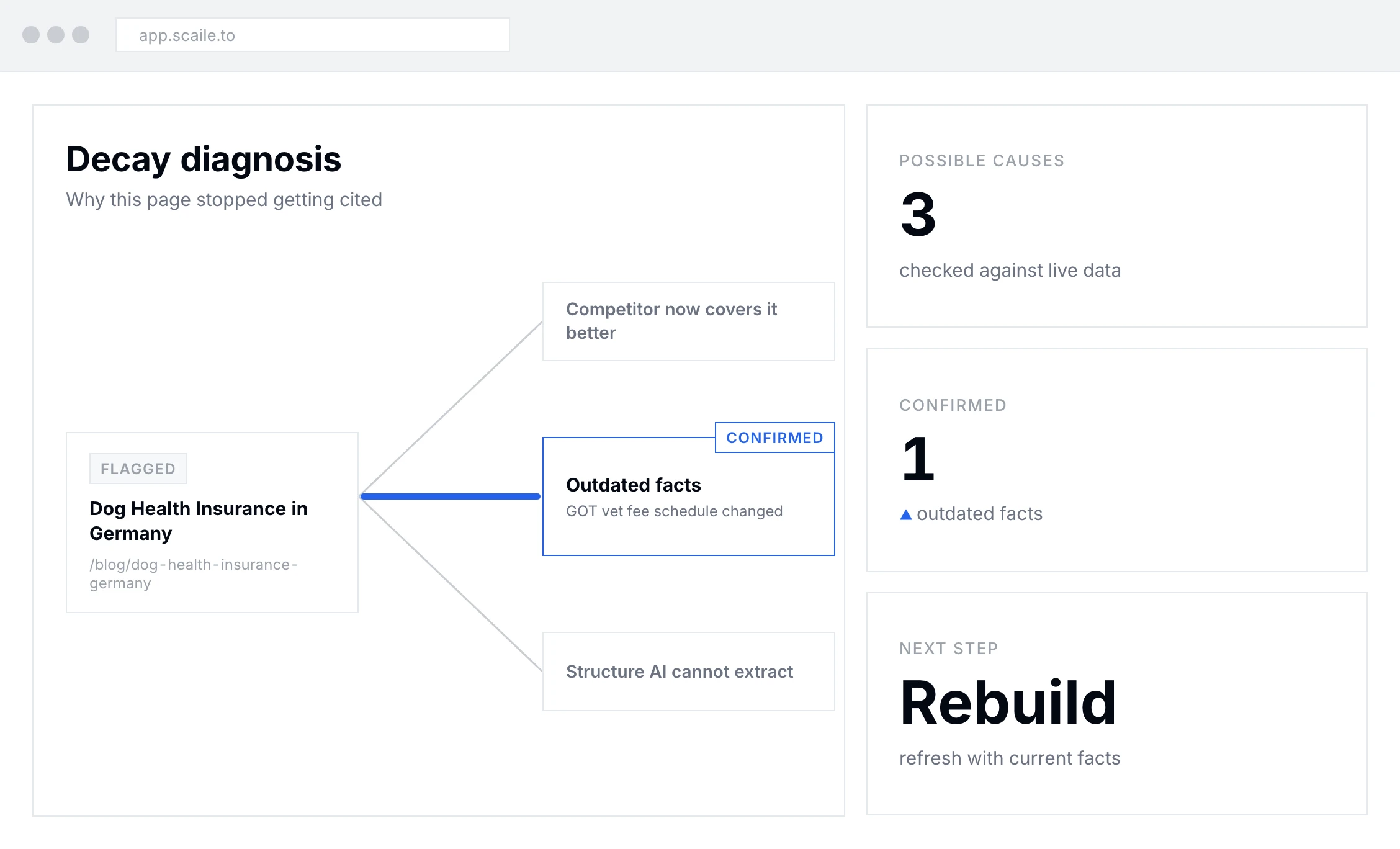
Task: Click the Rebuild next step
Action: click(x=1008, y=703)
